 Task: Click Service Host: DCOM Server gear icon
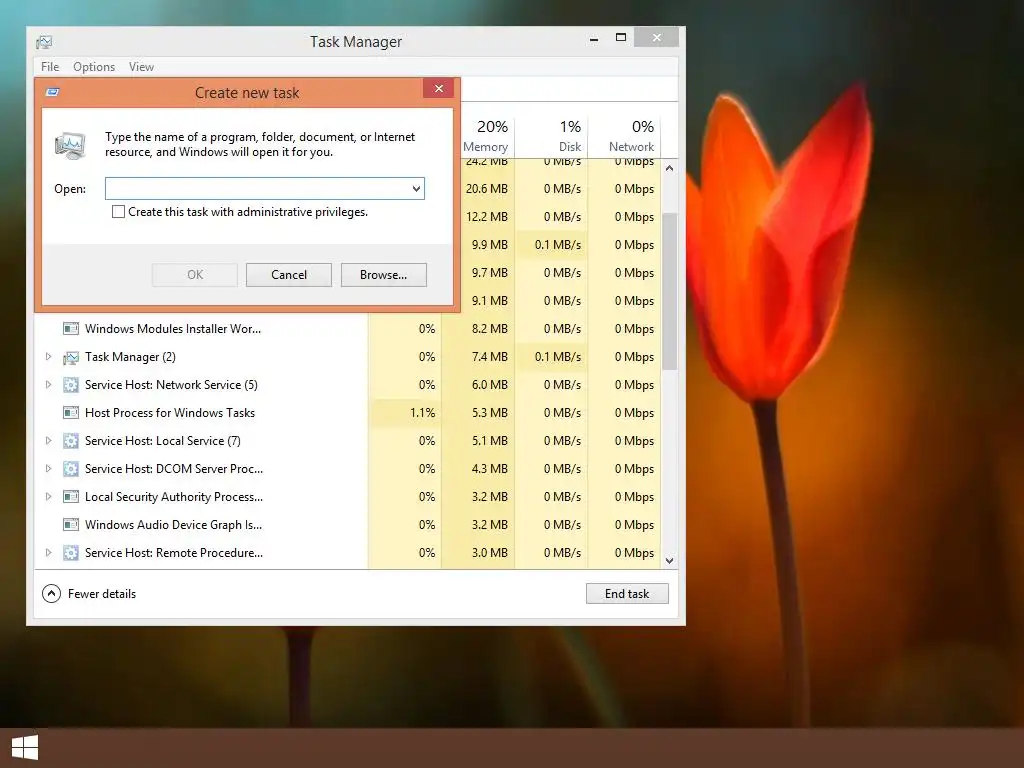tap(71, 469)
